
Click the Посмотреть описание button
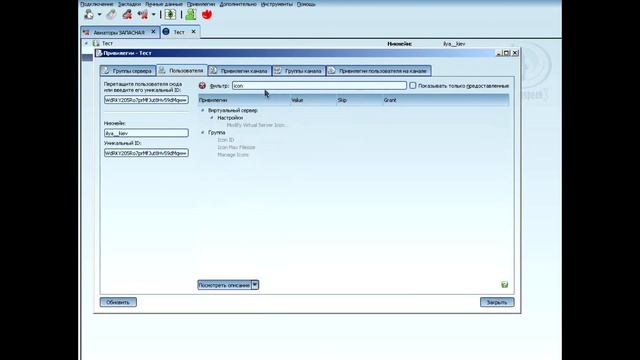(224, 285)
